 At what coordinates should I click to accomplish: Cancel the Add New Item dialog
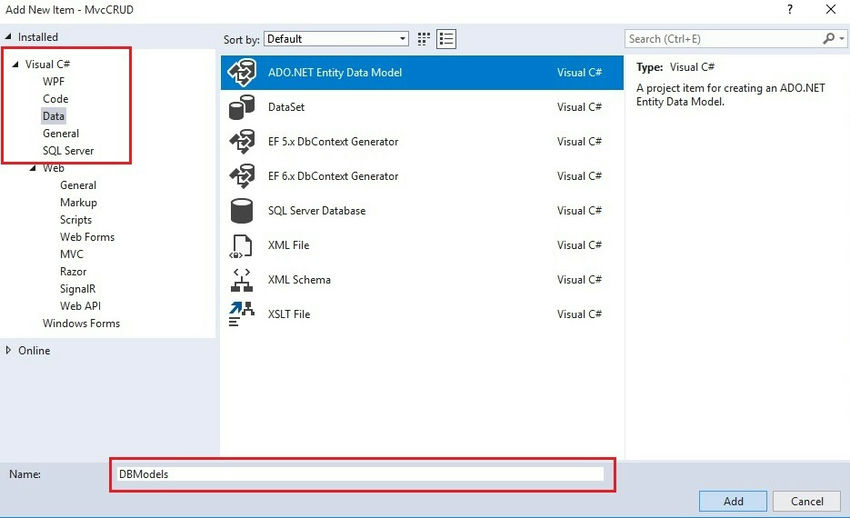pyautogui.click(x=807, y=501)
